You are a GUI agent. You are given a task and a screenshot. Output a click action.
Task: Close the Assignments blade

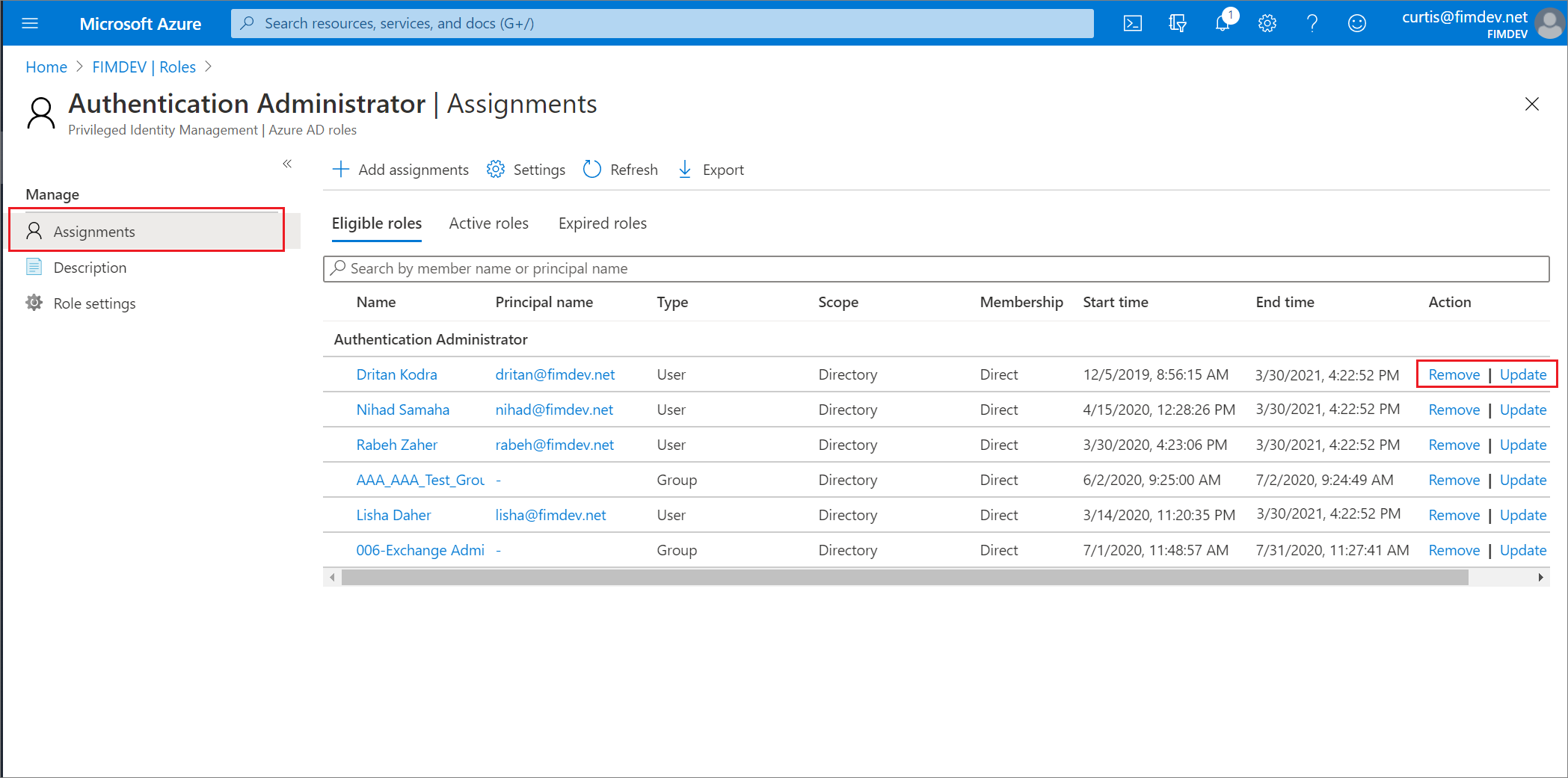[1531, 104]
